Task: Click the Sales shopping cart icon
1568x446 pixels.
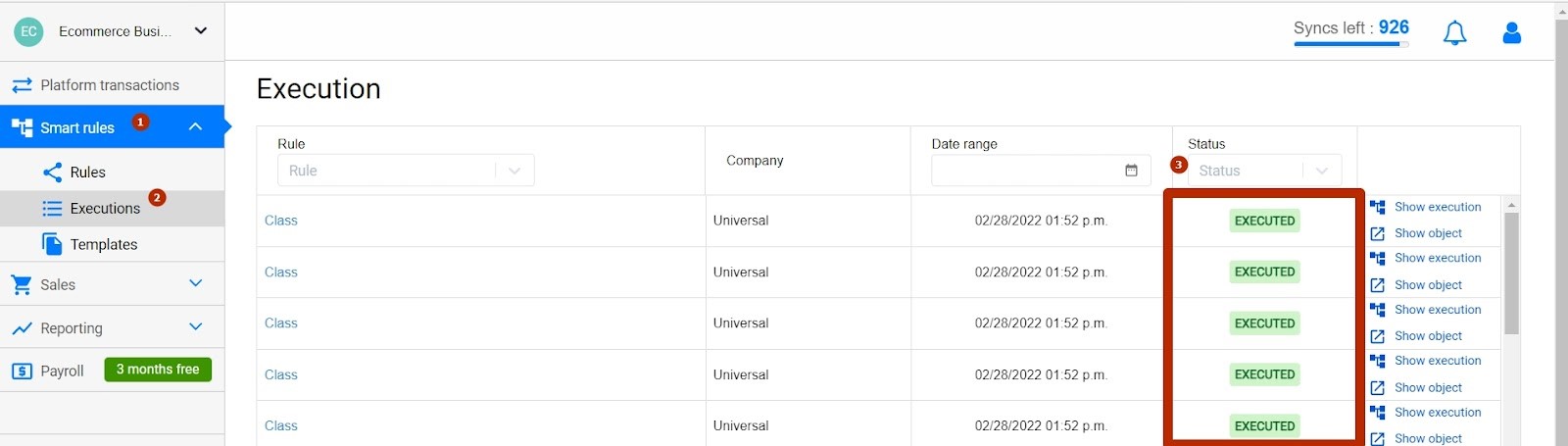Action: click(x=22, y=285)
